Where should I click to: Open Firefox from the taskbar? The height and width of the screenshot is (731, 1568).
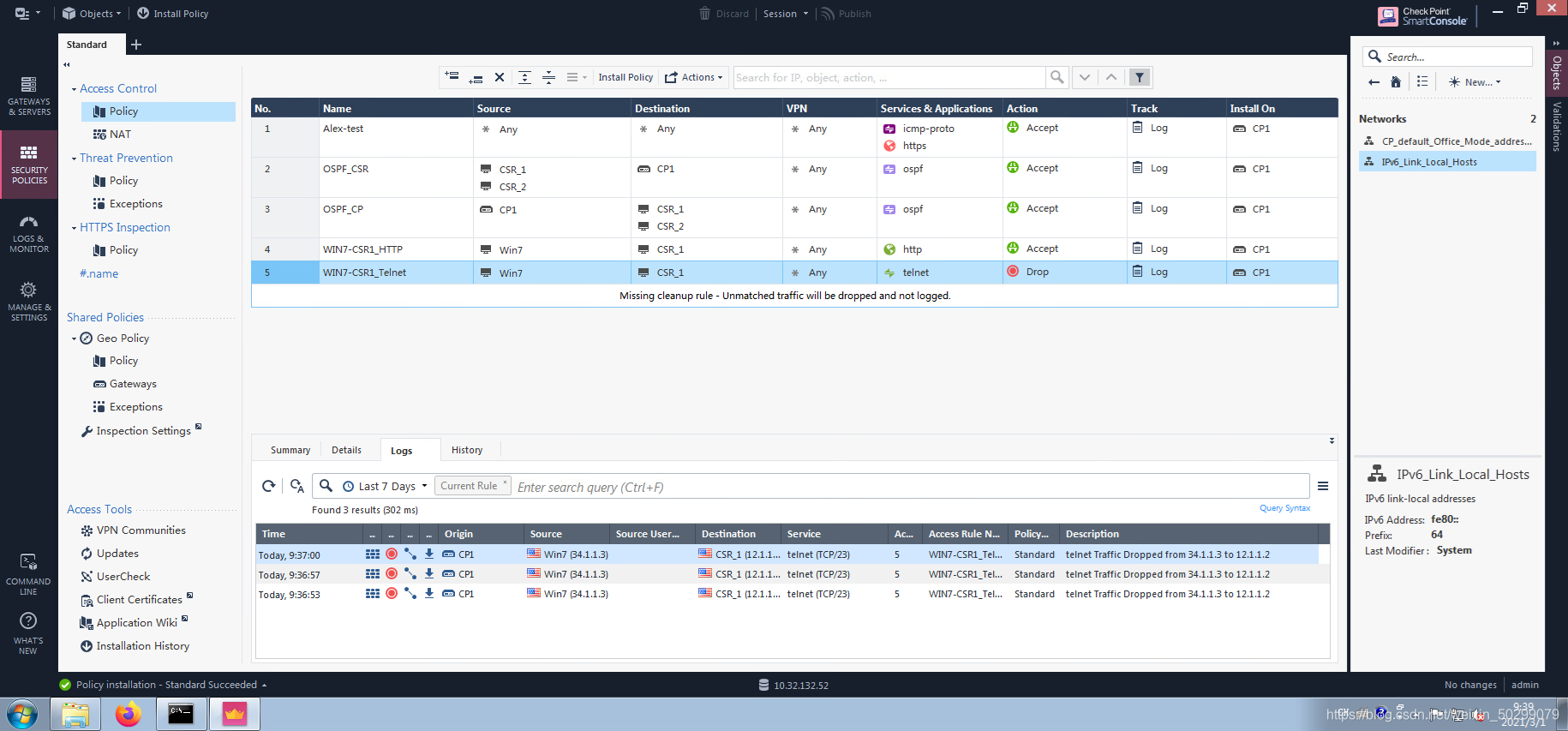[x=129, y=714]
